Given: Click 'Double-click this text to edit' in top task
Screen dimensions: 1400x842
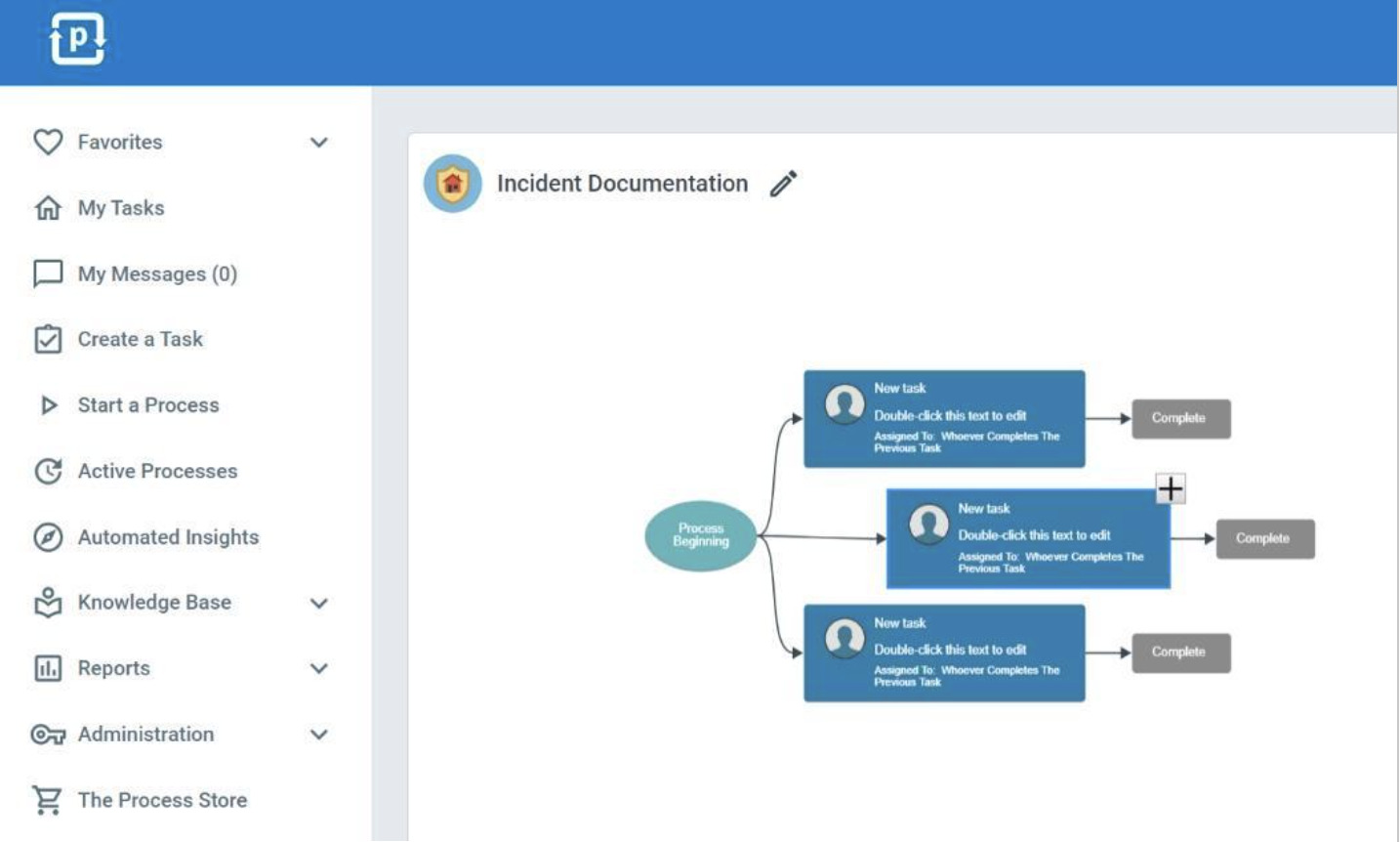Looking at the screenshot, I should [x=950, y=415].
